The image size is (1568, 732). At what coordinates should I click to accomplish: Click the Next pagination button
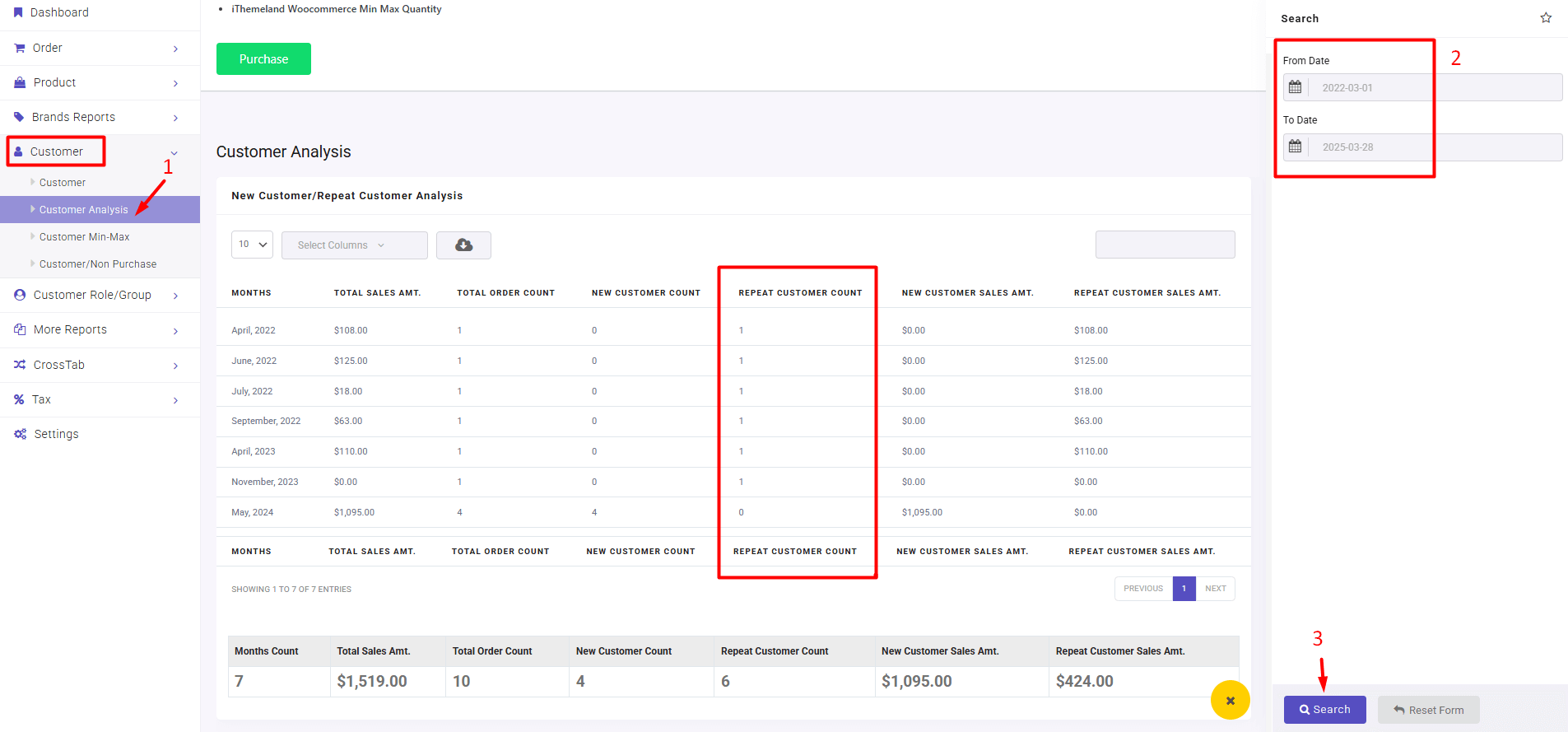point(1216,589)
